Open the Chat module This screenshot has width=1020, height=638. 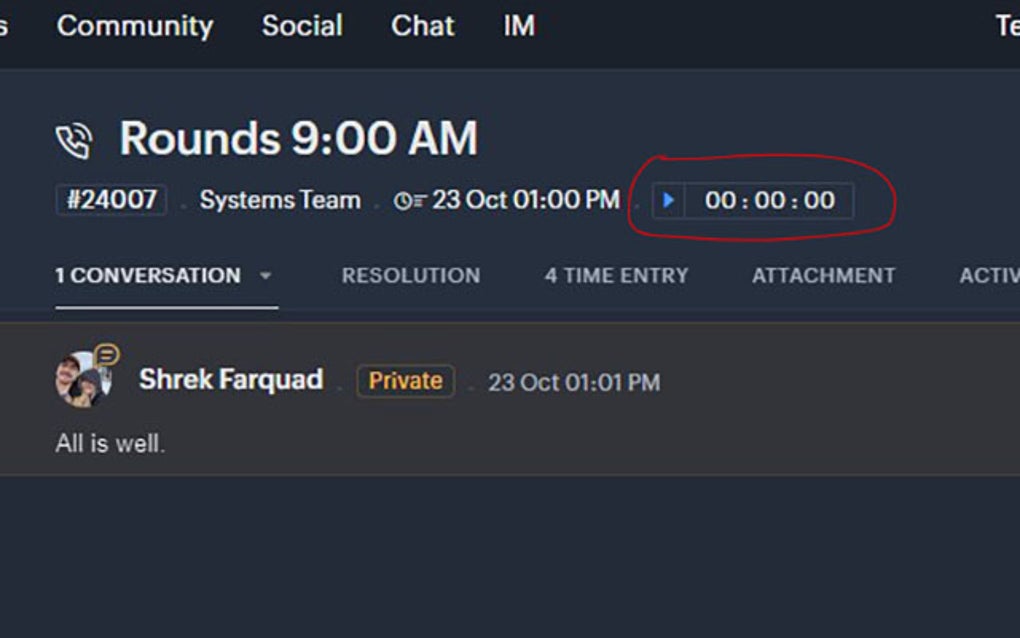click(422, 26)
